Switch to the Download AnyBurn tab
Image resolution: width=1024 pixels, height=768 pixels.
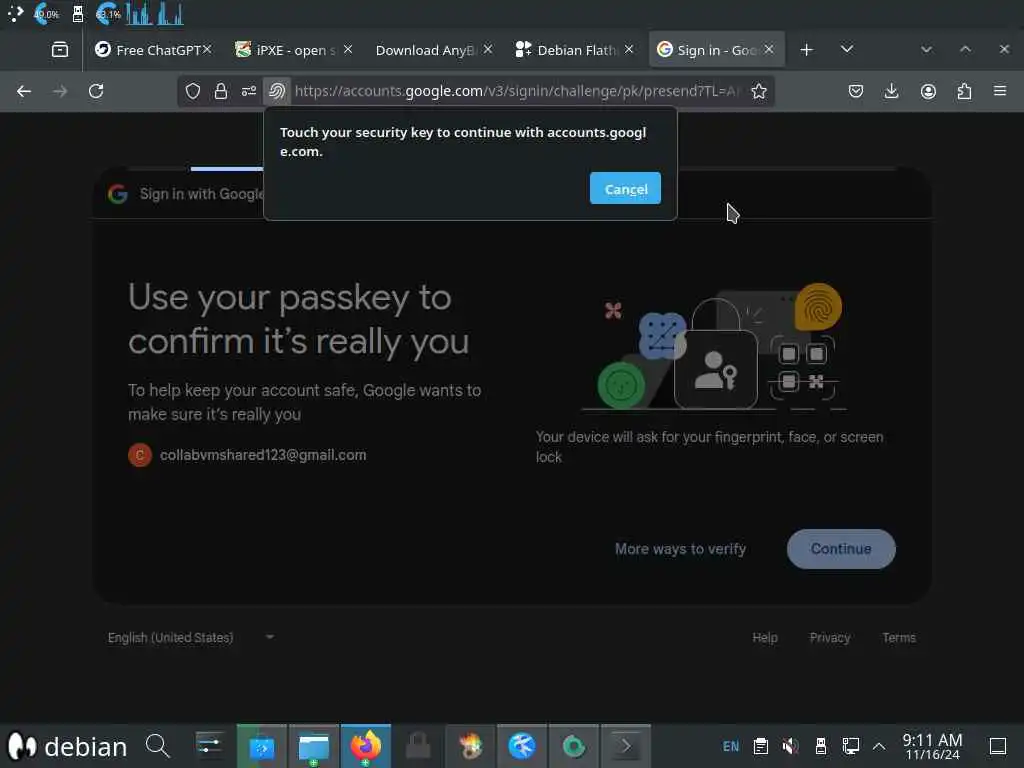pyautogui.click(x=424, y=50)
